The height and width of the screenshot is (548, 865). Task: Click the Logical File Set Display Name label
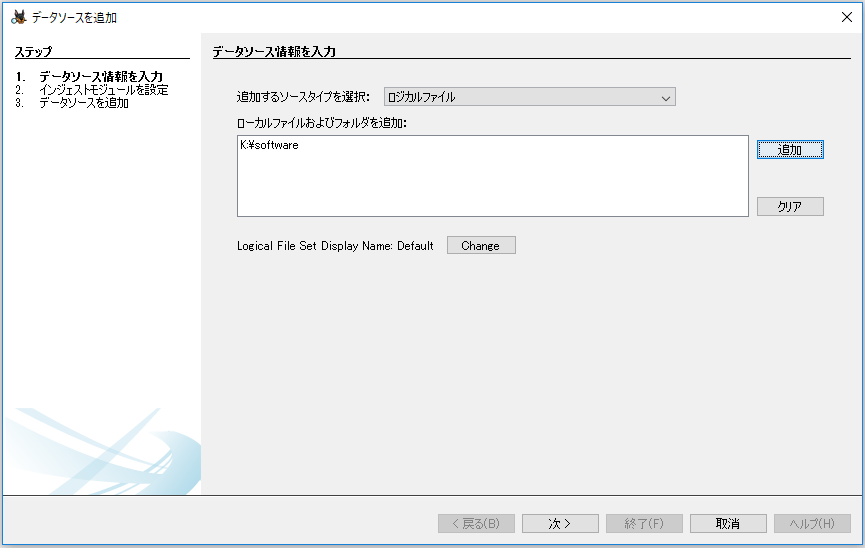[335, 246]
